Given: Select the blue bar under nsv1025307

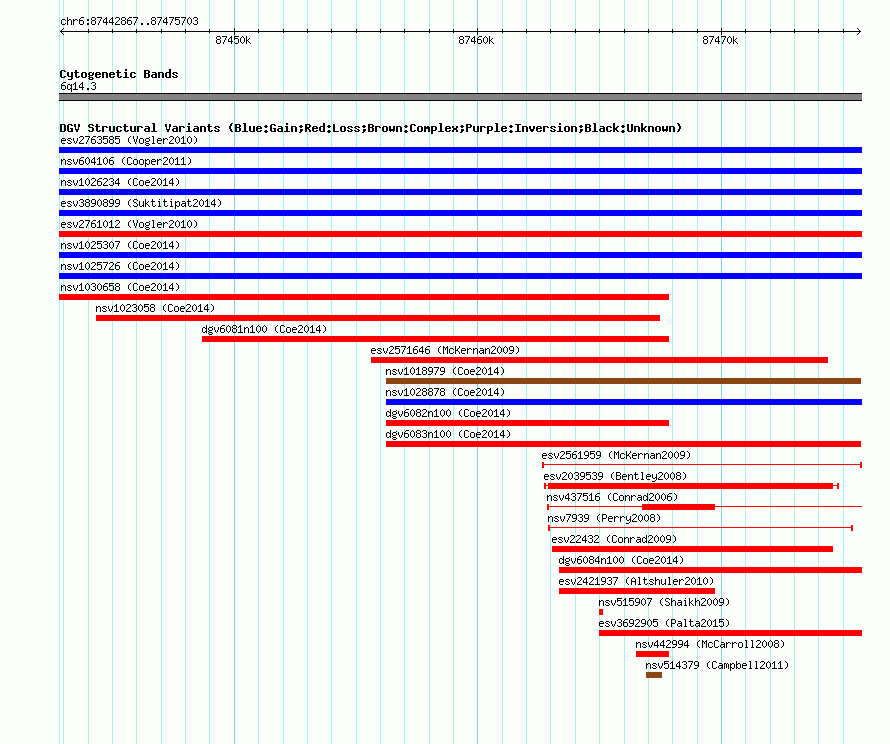Looking at the screenshot, I should tap(460, 255).
